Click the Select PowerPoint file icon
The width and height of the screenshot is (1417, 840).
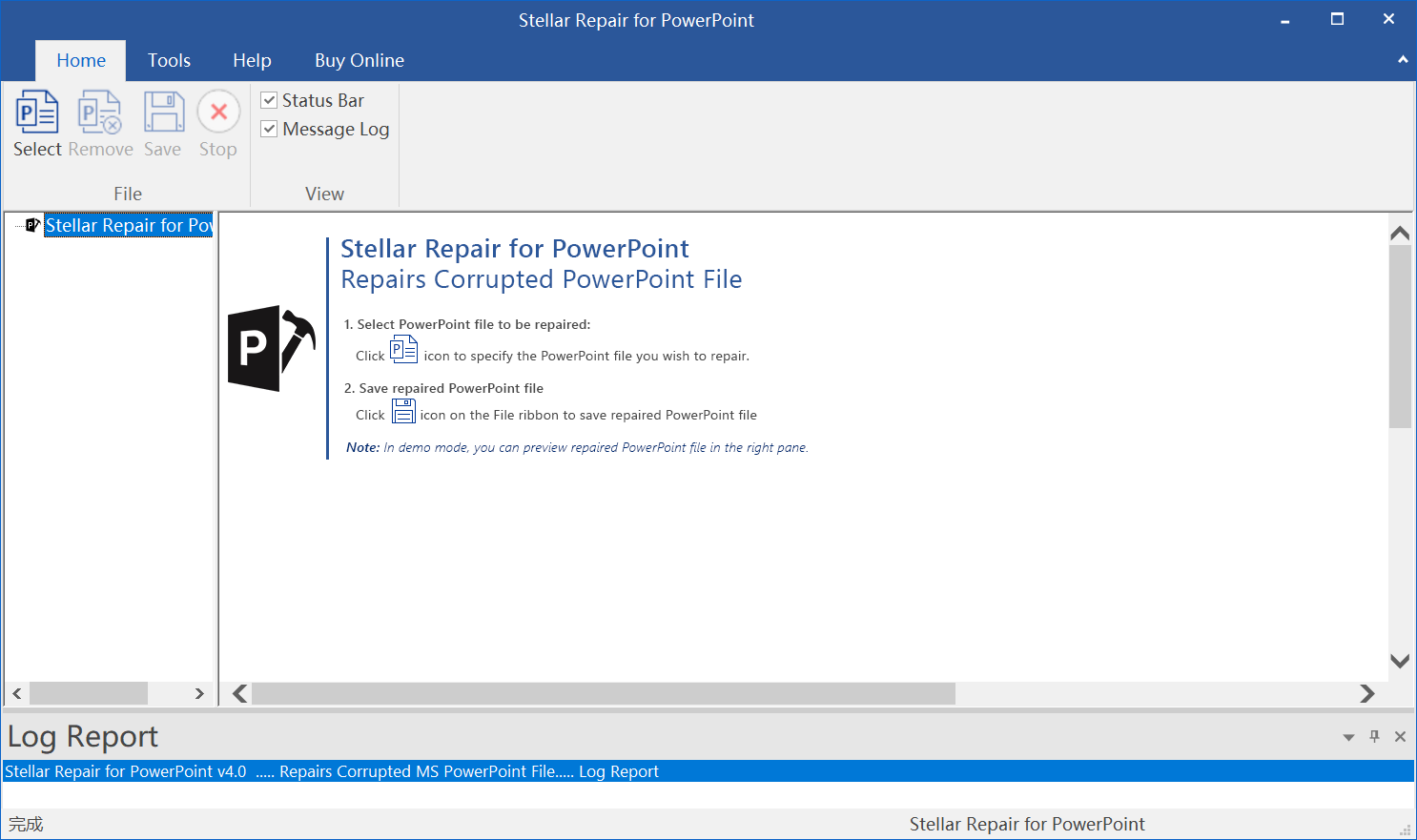click(37, 113)
